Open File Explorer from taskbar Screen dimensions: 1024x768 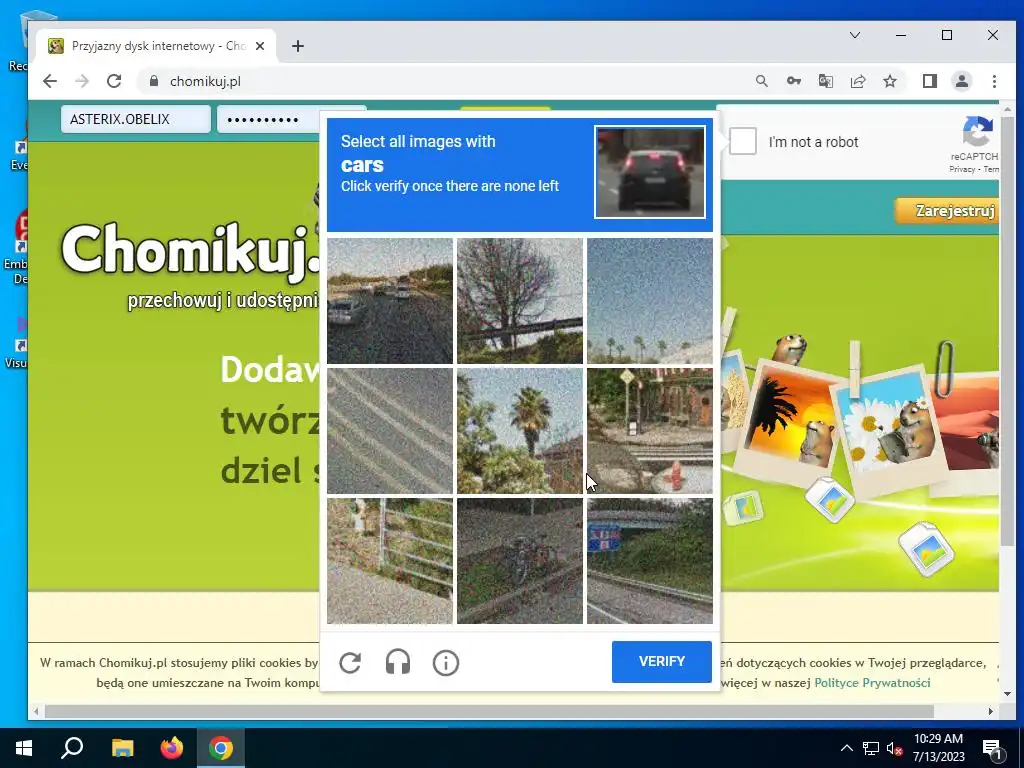[122, 748]
